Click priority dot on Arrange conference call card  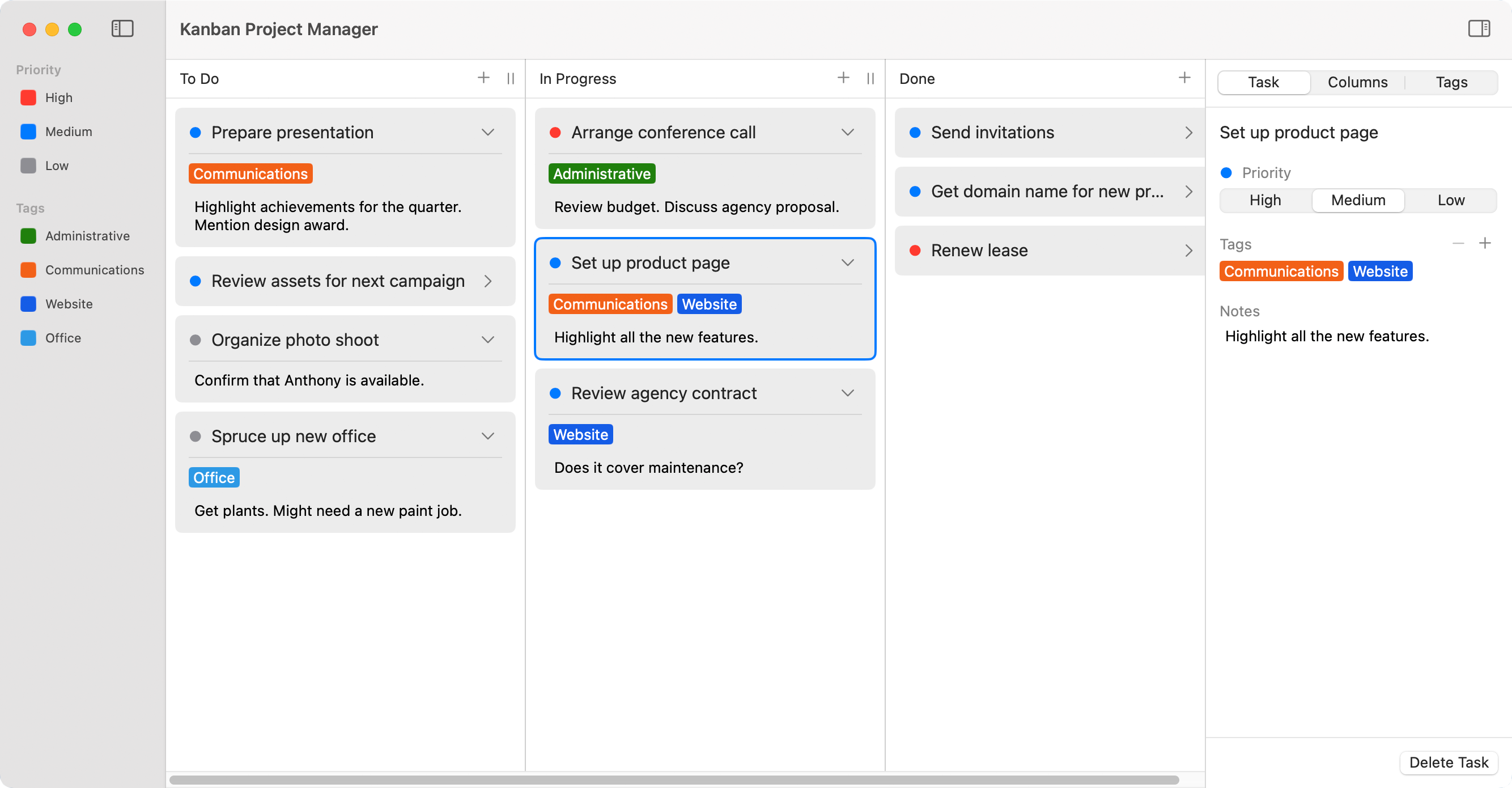click(x=555, y=133)
